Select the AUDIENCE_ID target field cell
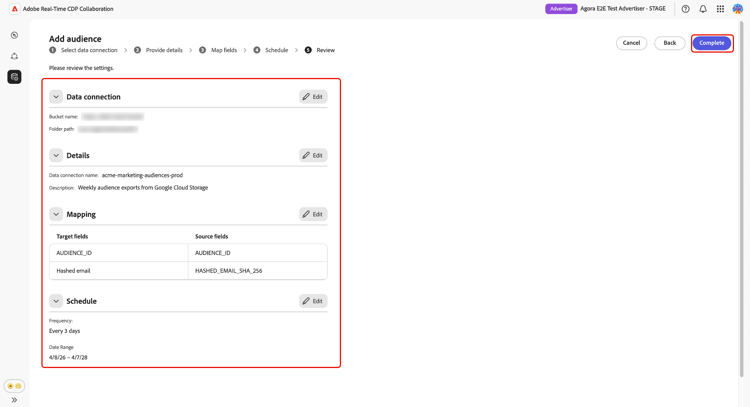 coord(119,253)
